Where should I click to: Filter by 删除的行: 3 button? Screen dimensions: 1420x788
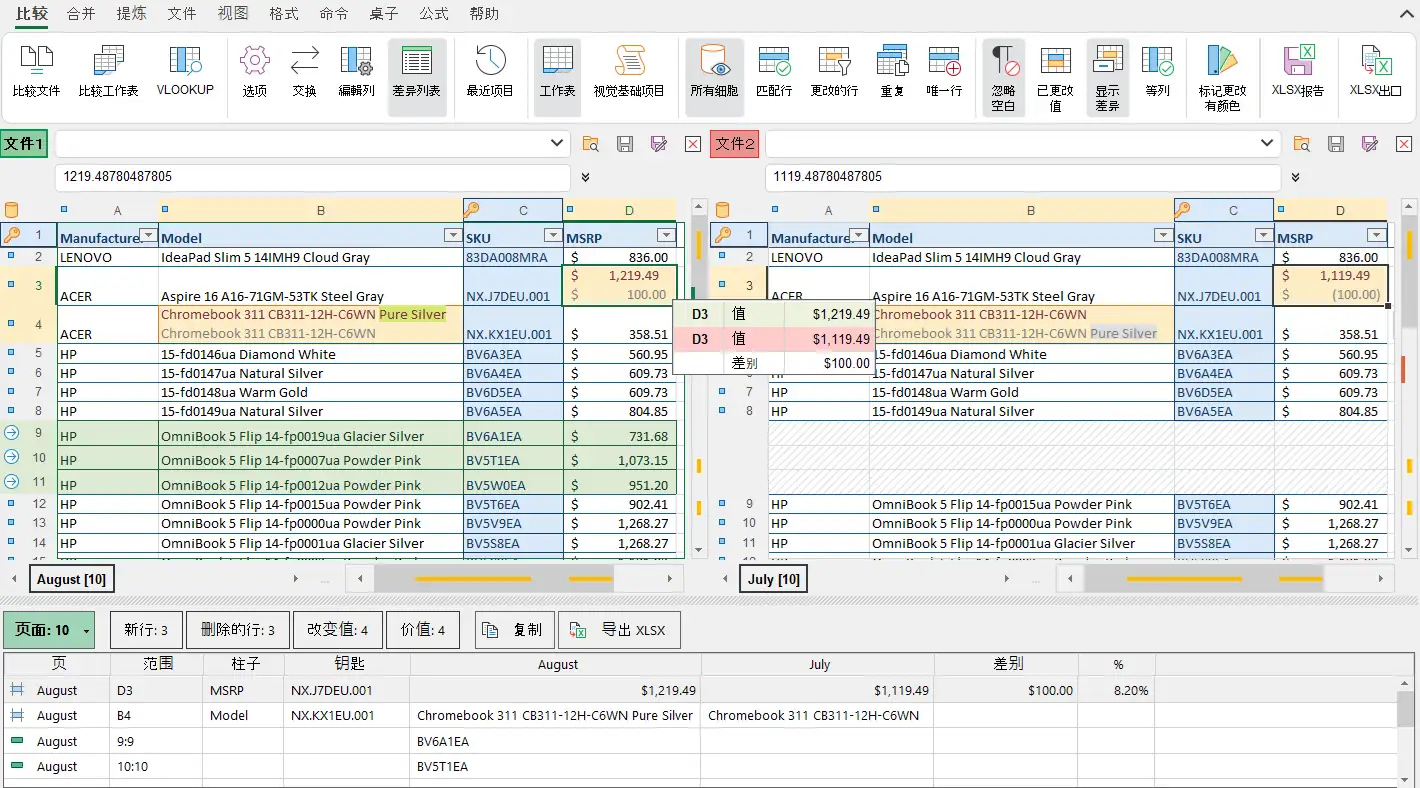click(x=238, y=630)
